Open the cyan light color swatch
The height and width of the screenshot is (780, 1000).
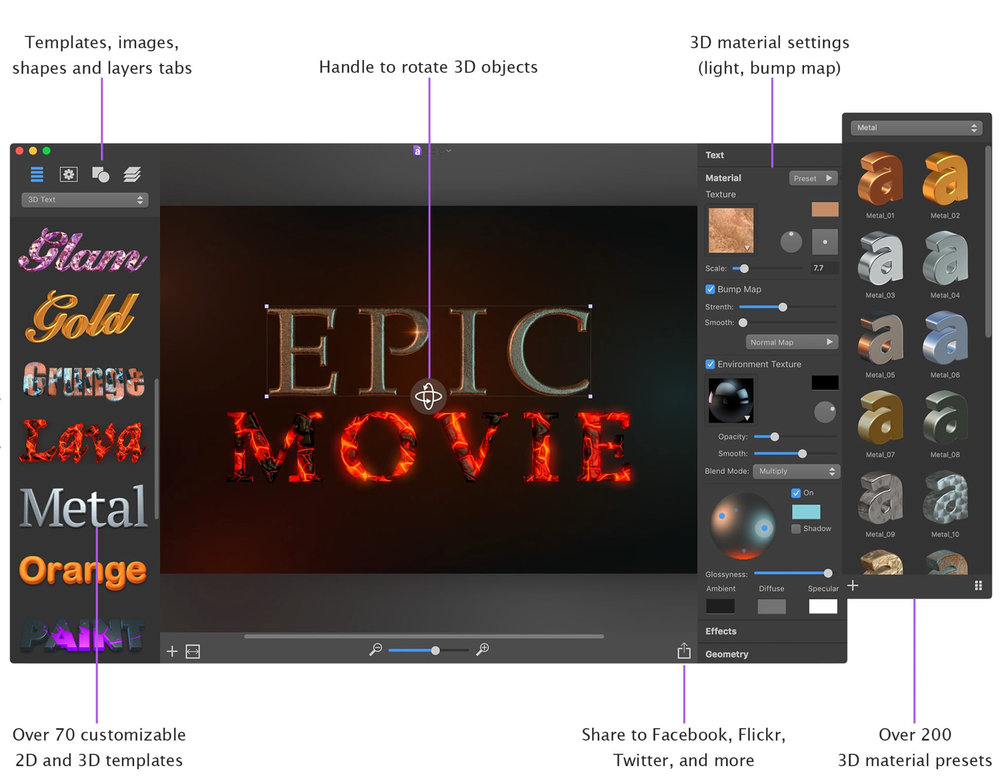[x=805, y=511]
